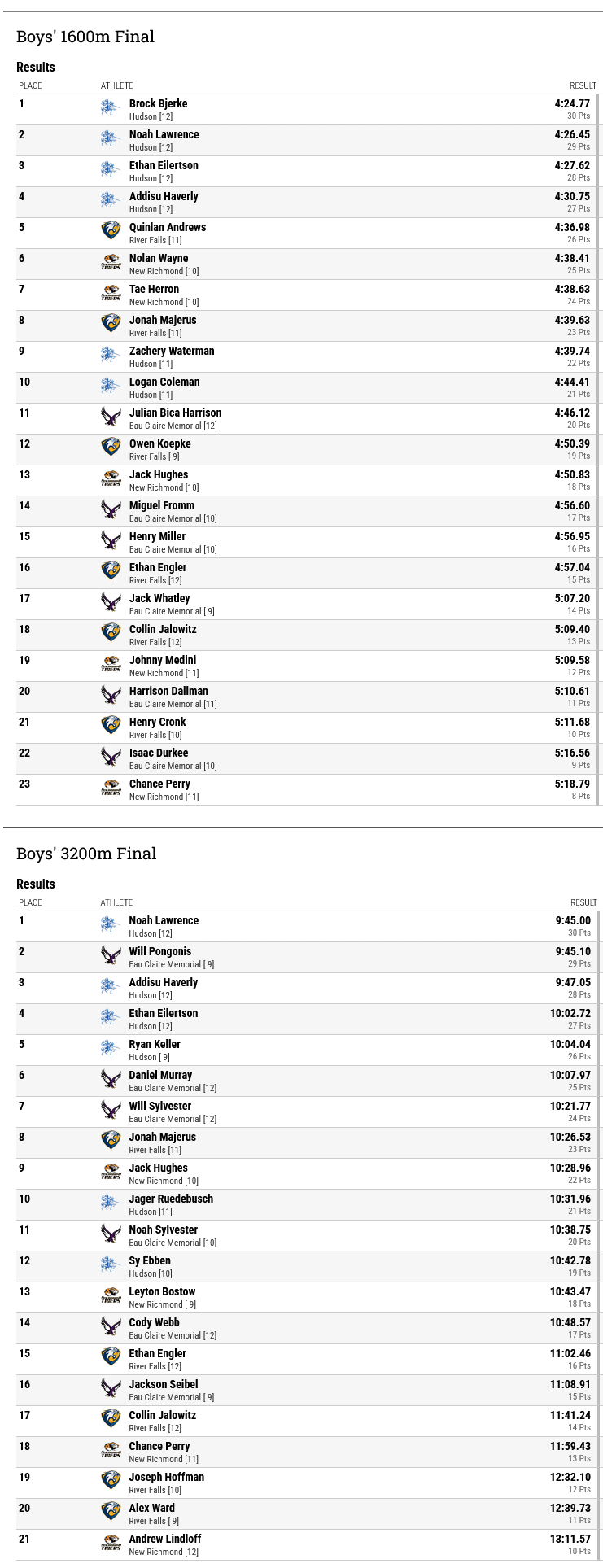This screenshot has height=1568, width=603.
Task: Click Harrison Dallman's name in 1600m results
Action: pos(168,691)
